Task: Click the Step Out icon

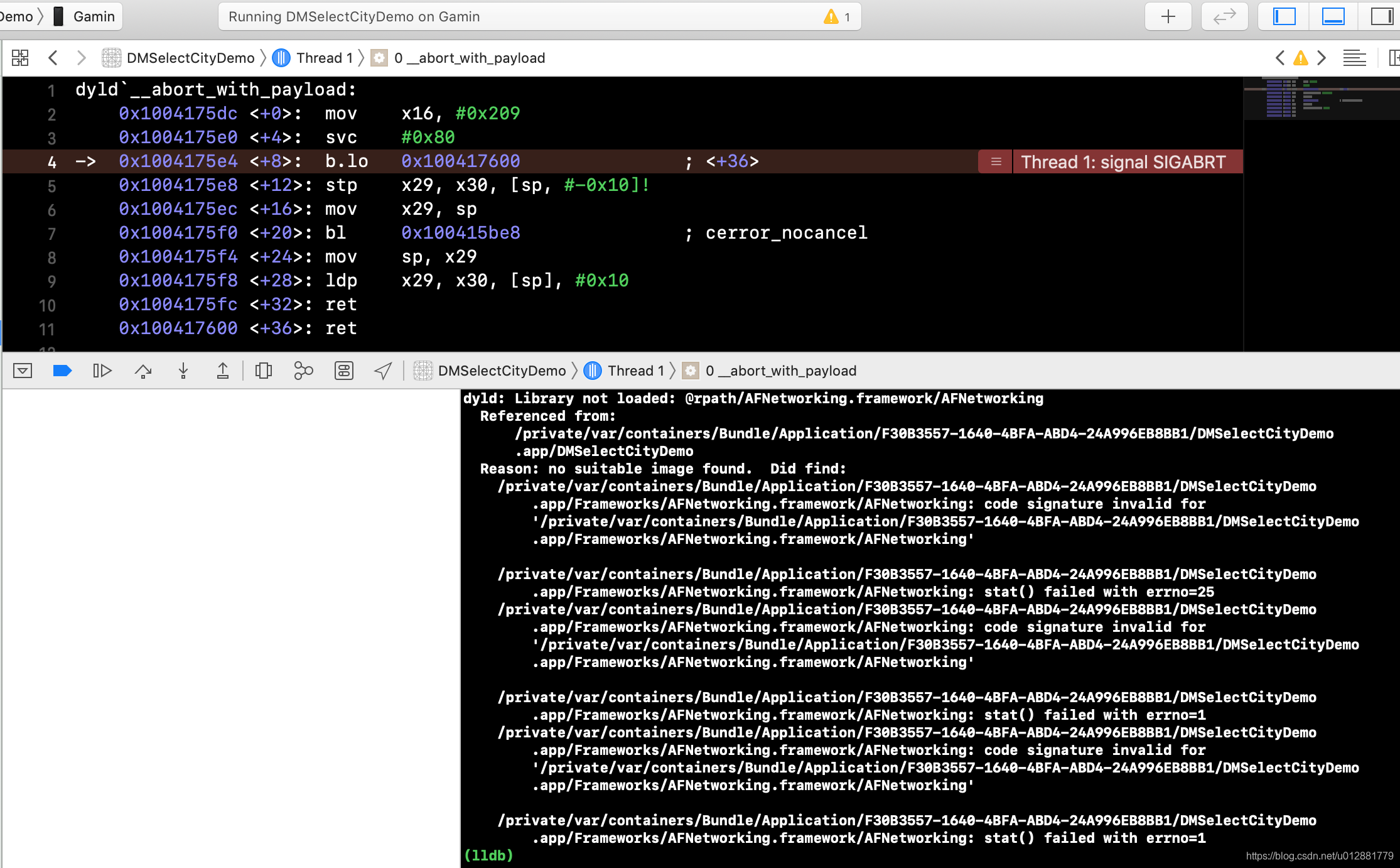Action: [x=223, y=371]
